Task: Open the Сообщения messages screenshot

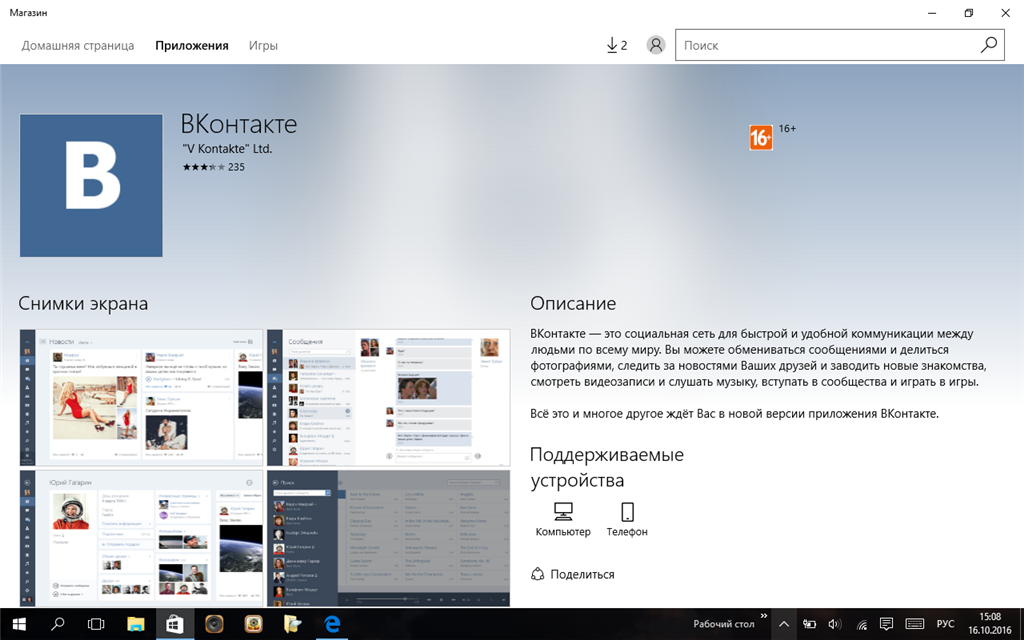Action: tap(389, 397)
